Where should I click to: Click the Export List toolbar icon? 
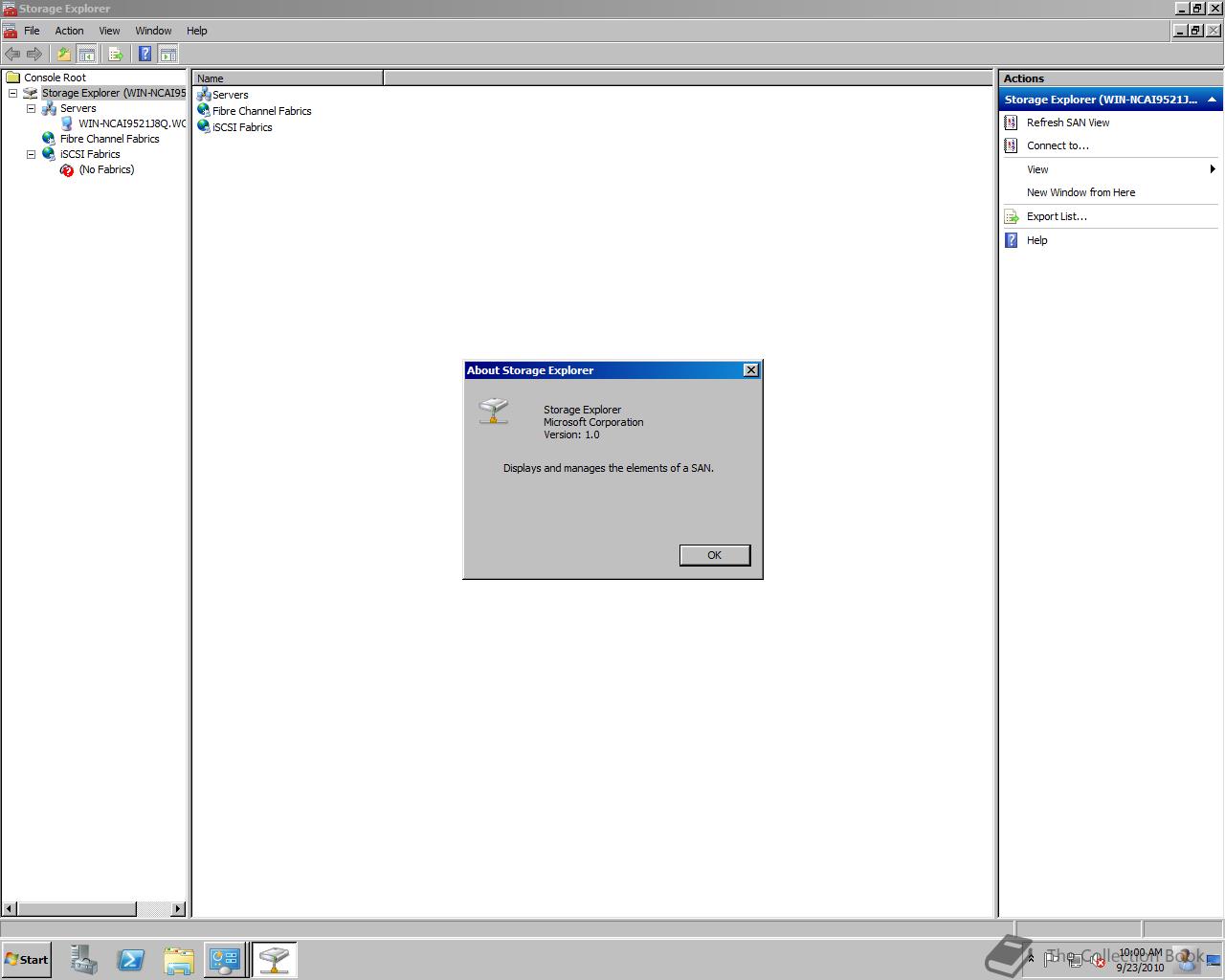116,54
